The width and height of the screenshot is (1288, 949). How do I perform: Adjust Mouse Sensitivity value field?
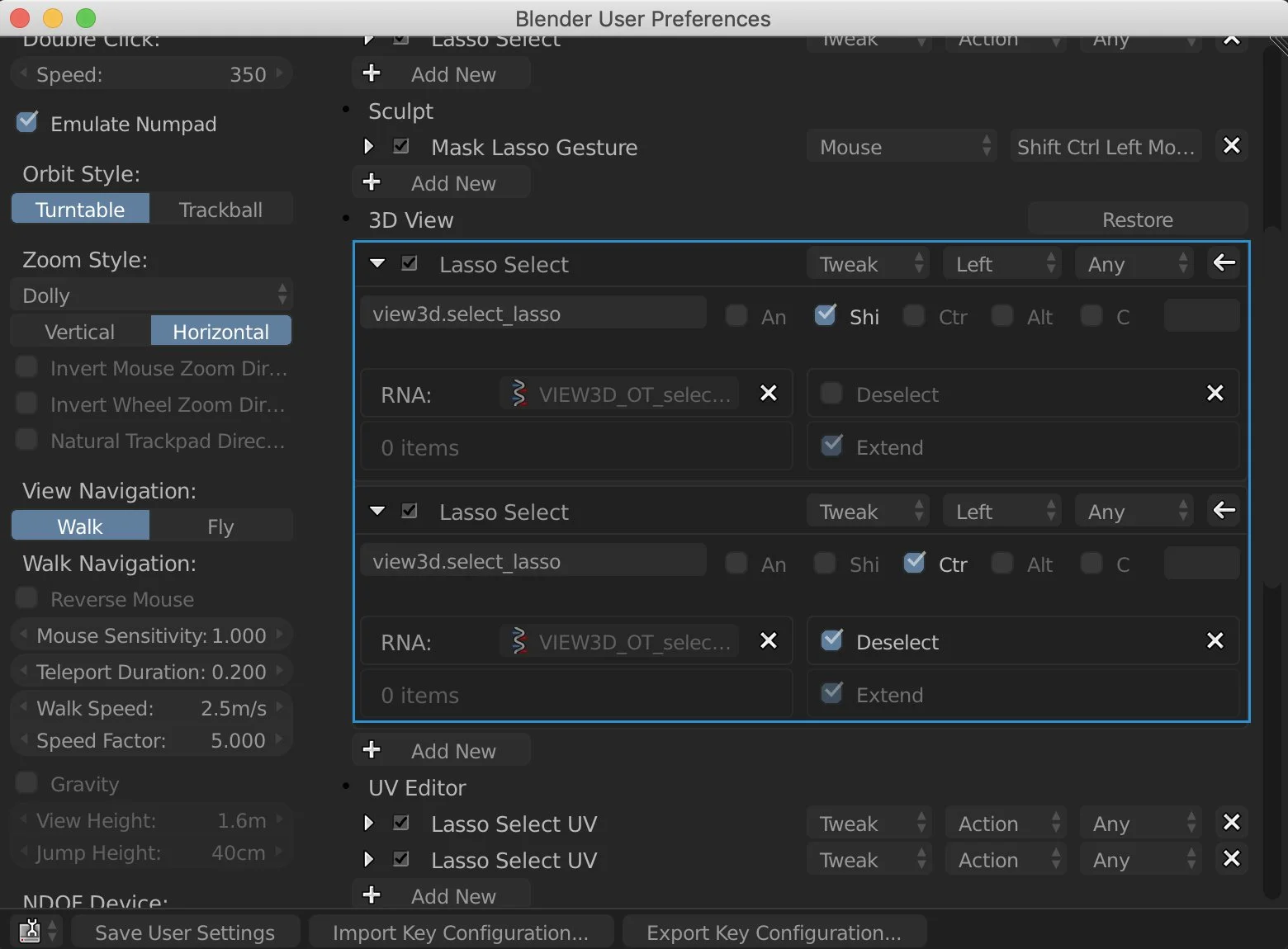coord(152,635)
